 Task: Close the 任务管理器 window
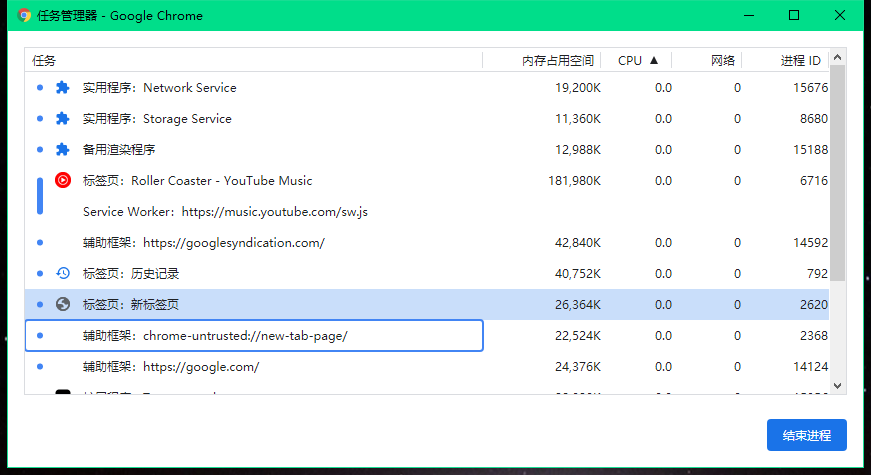tap(840, 16)
